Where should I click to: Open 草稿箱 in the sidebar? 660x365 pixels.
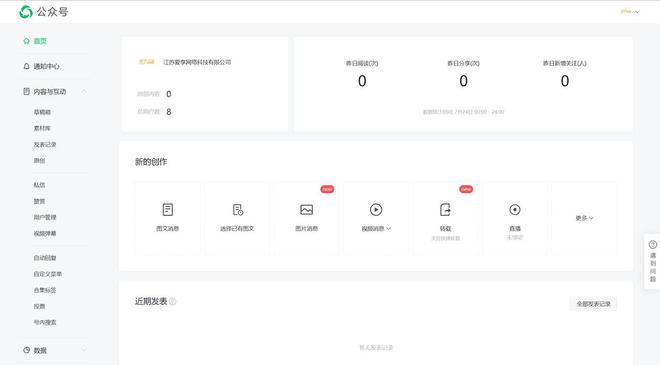pyautogui.click(x=42, y=112)
